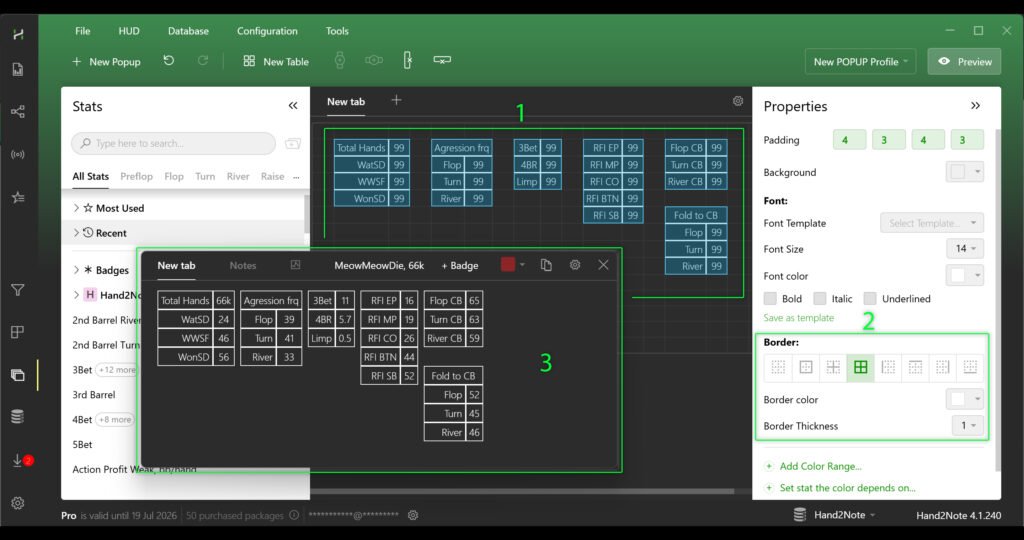Open the database icon in left sidebar

18,416
